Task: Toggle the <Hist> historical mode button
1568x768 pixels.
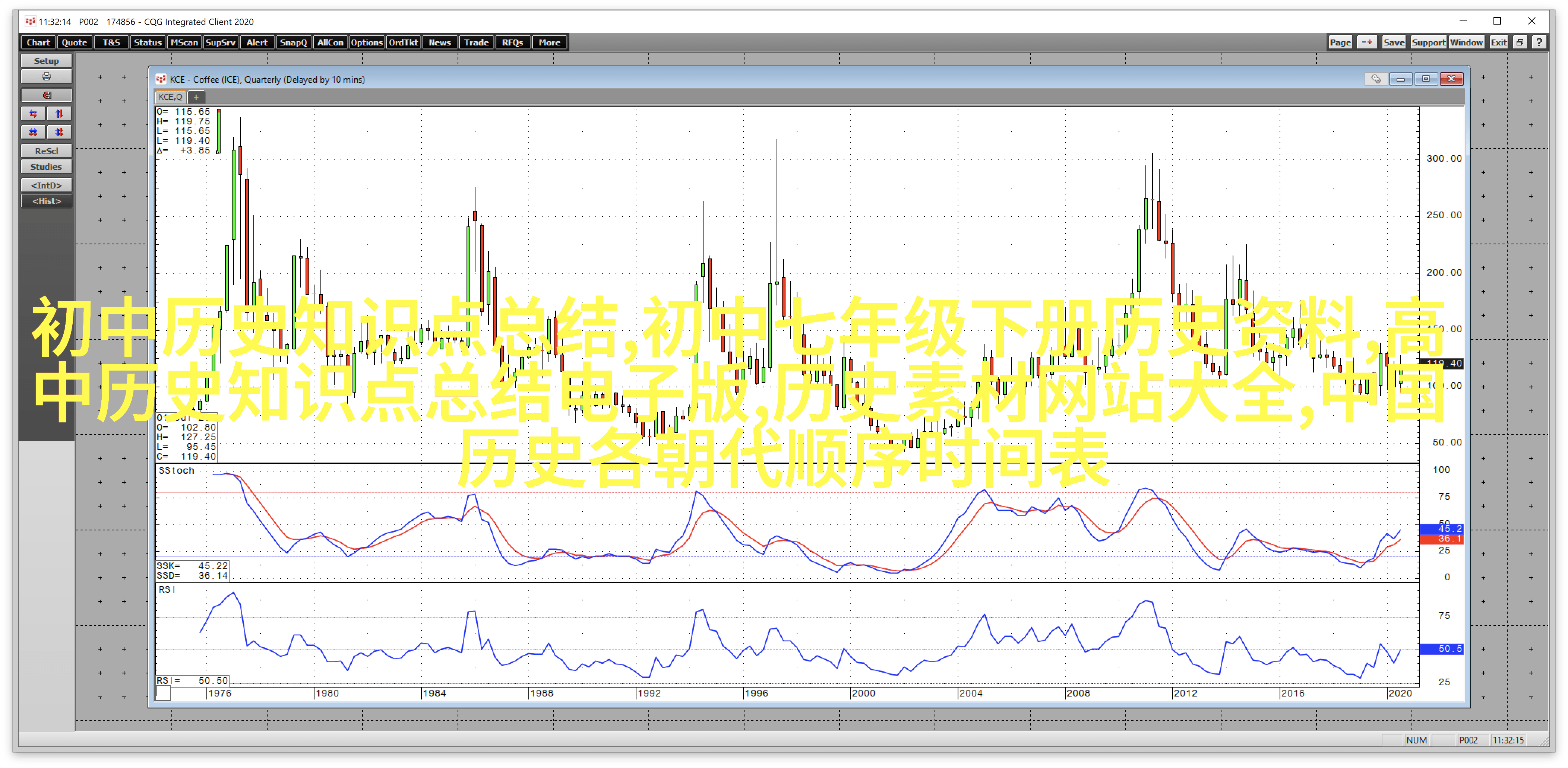Action: click(46, 201)
